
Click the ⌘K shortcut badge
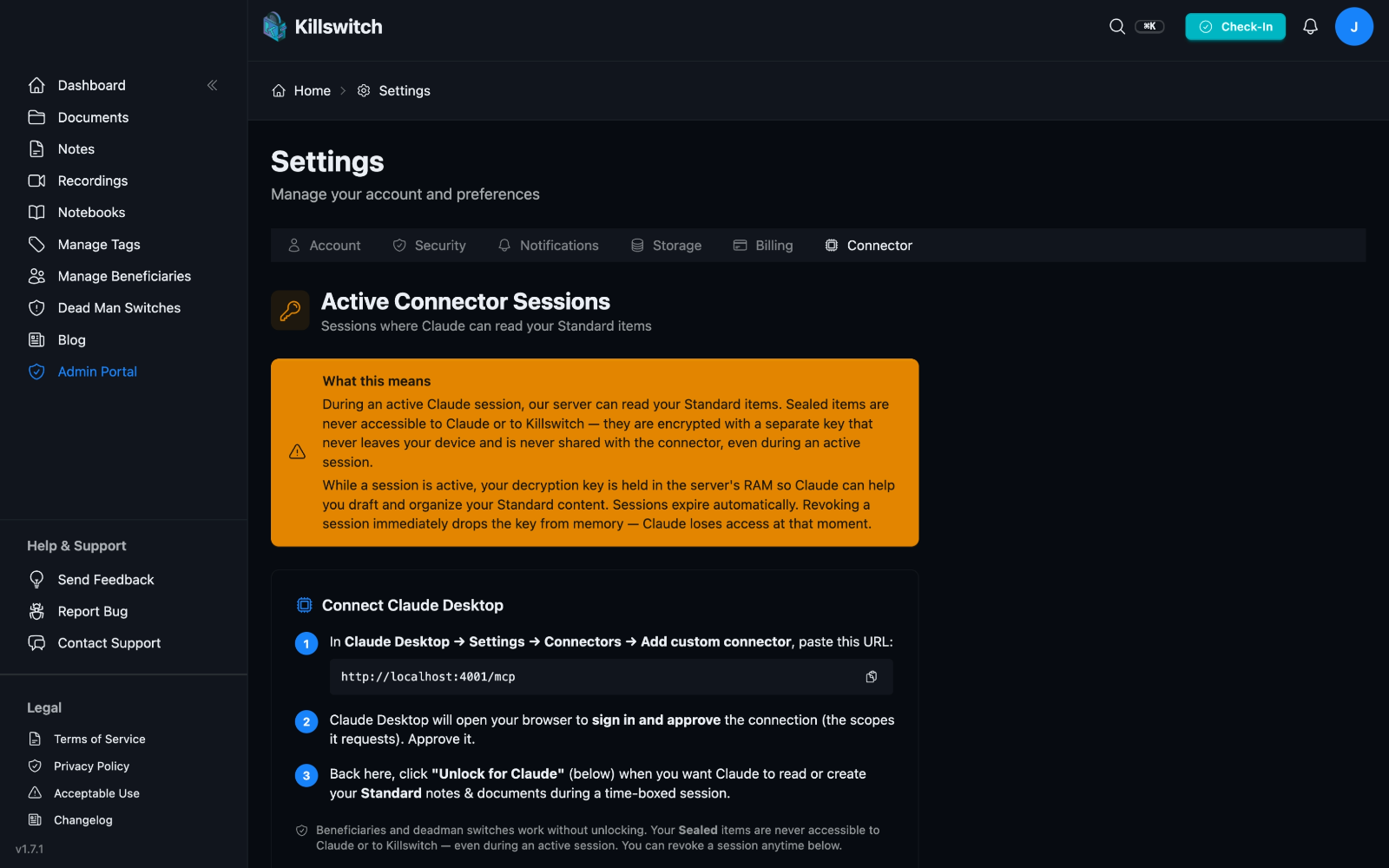click(1149, 27)
